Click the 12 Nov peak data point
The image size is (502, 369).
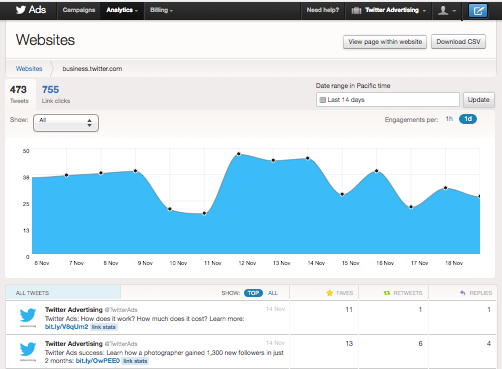(x=239, y=154)
